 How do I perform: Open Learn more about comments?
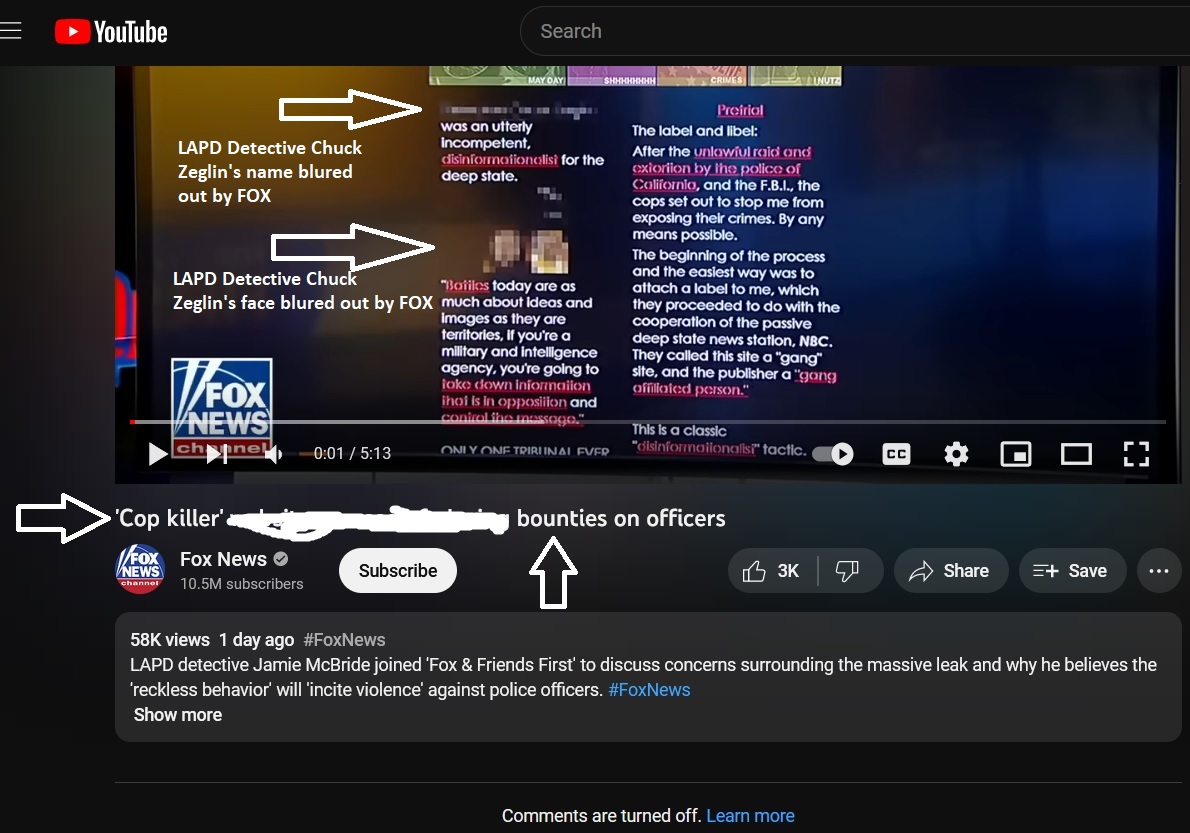tap(751, 816)
